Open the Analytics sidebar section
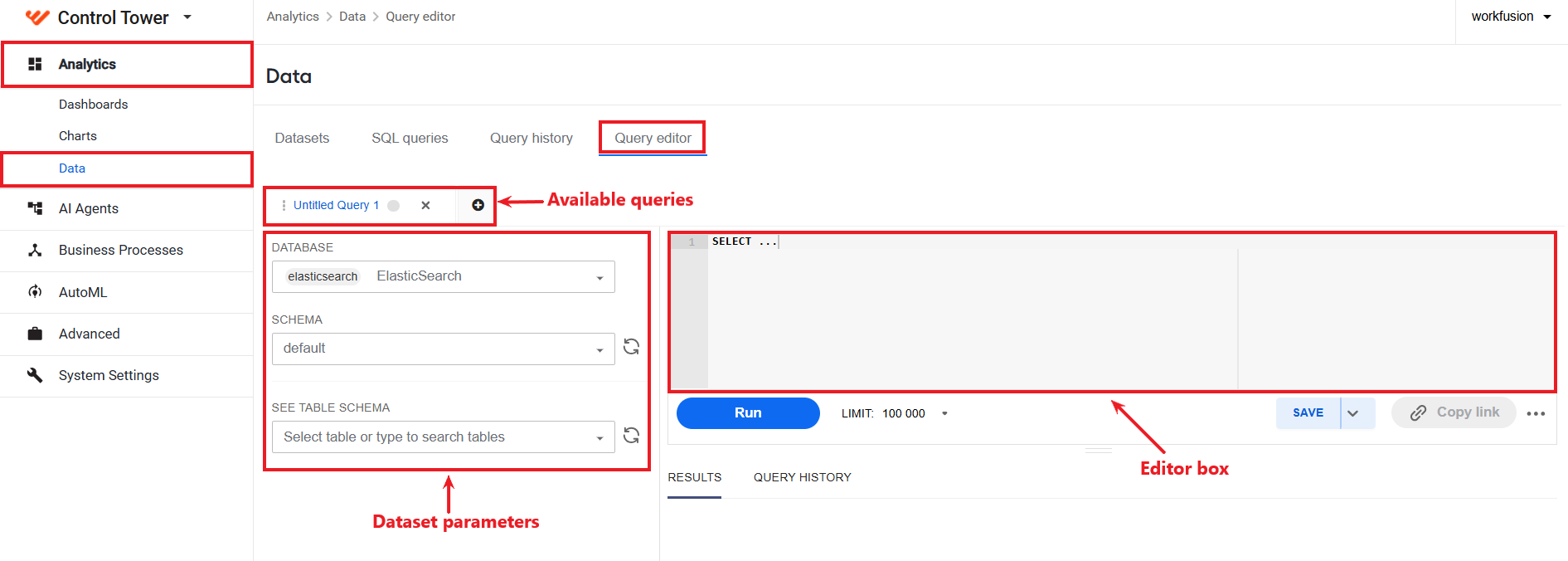This screenshot has width=1568, height=561. pos(127,64)
